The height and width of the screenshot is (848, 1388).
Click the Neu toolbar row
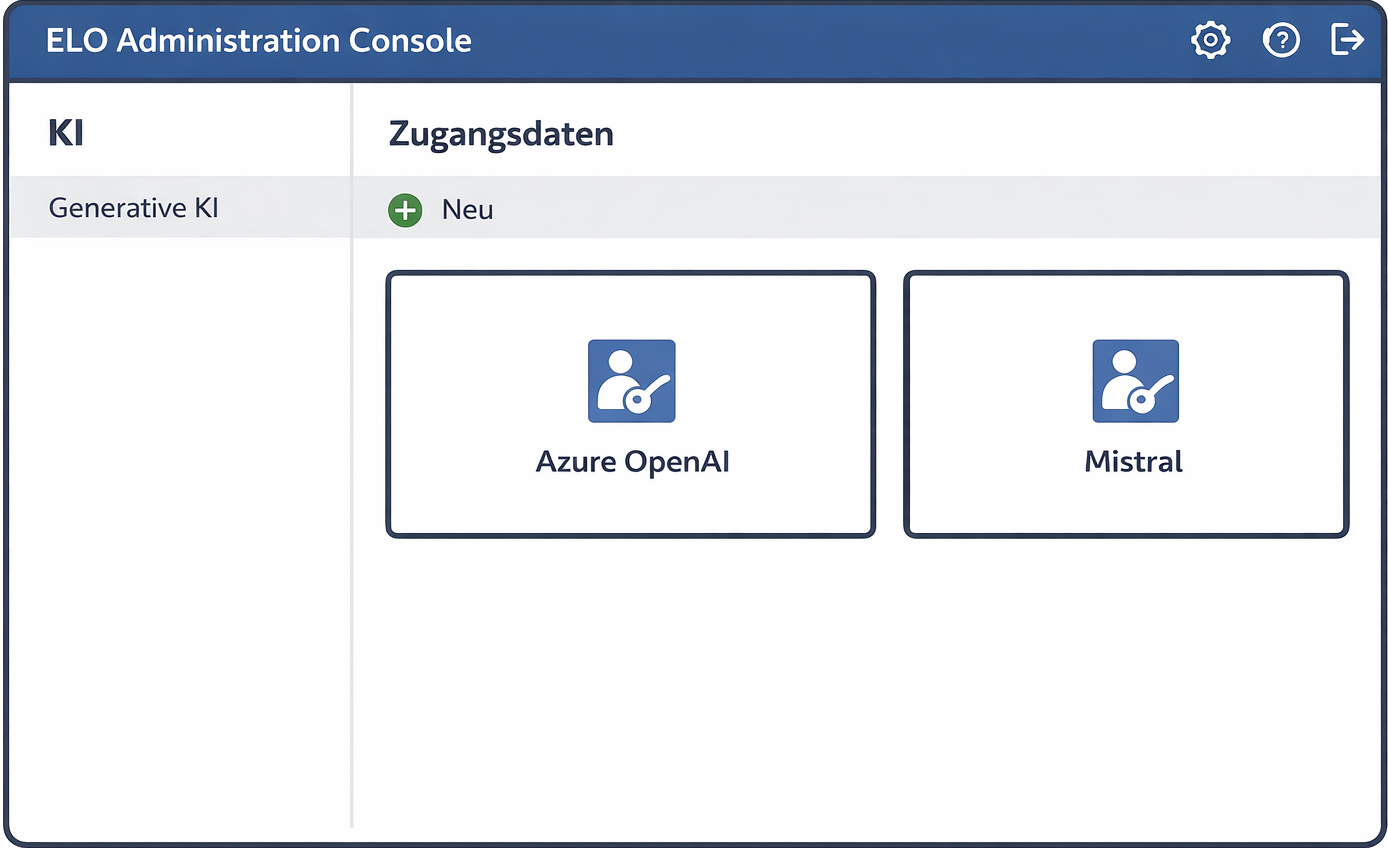pos(700,207)
